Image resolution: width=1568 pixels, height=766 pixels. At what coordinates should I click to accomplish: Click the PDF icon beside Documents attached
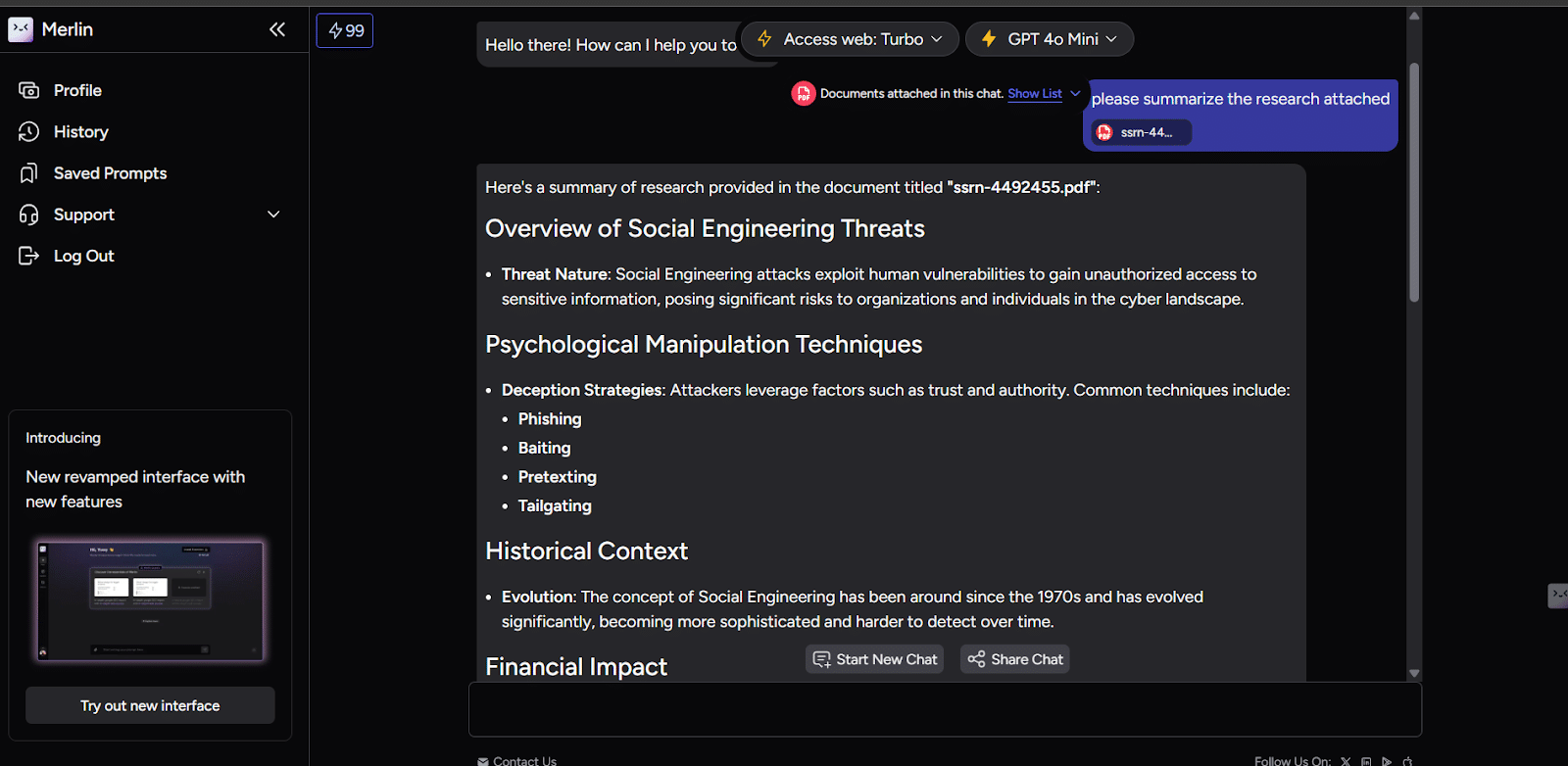click(x=804, y=93)
